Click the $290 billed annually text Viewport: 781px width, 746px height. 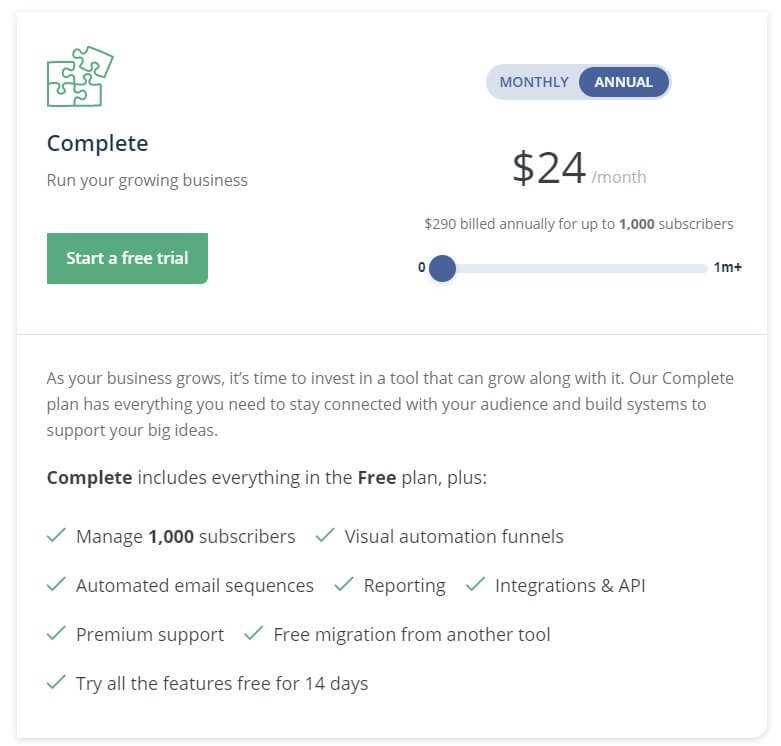[579, 224]
